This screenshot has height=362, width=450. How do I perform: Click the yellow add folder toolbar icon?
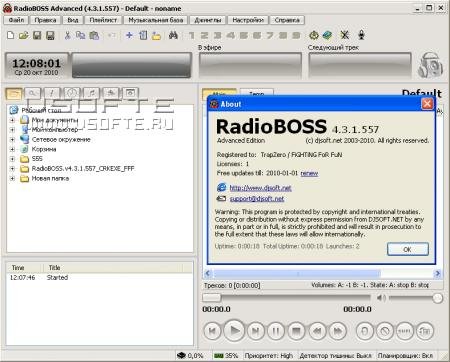(156, 35)
